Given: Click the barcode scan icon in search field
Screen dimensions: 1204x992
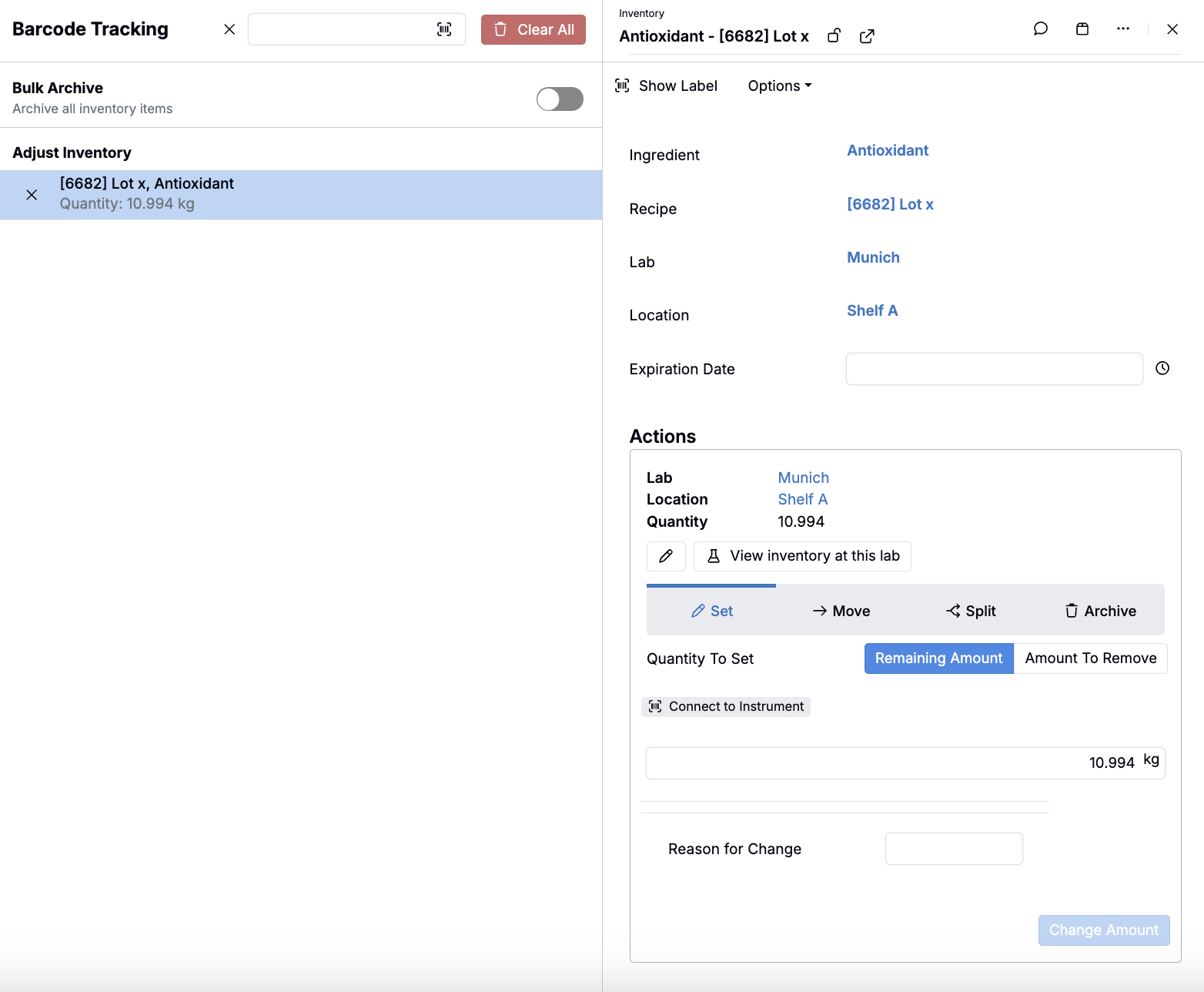Looking at the screenshot, I should (x=444, y=29).
